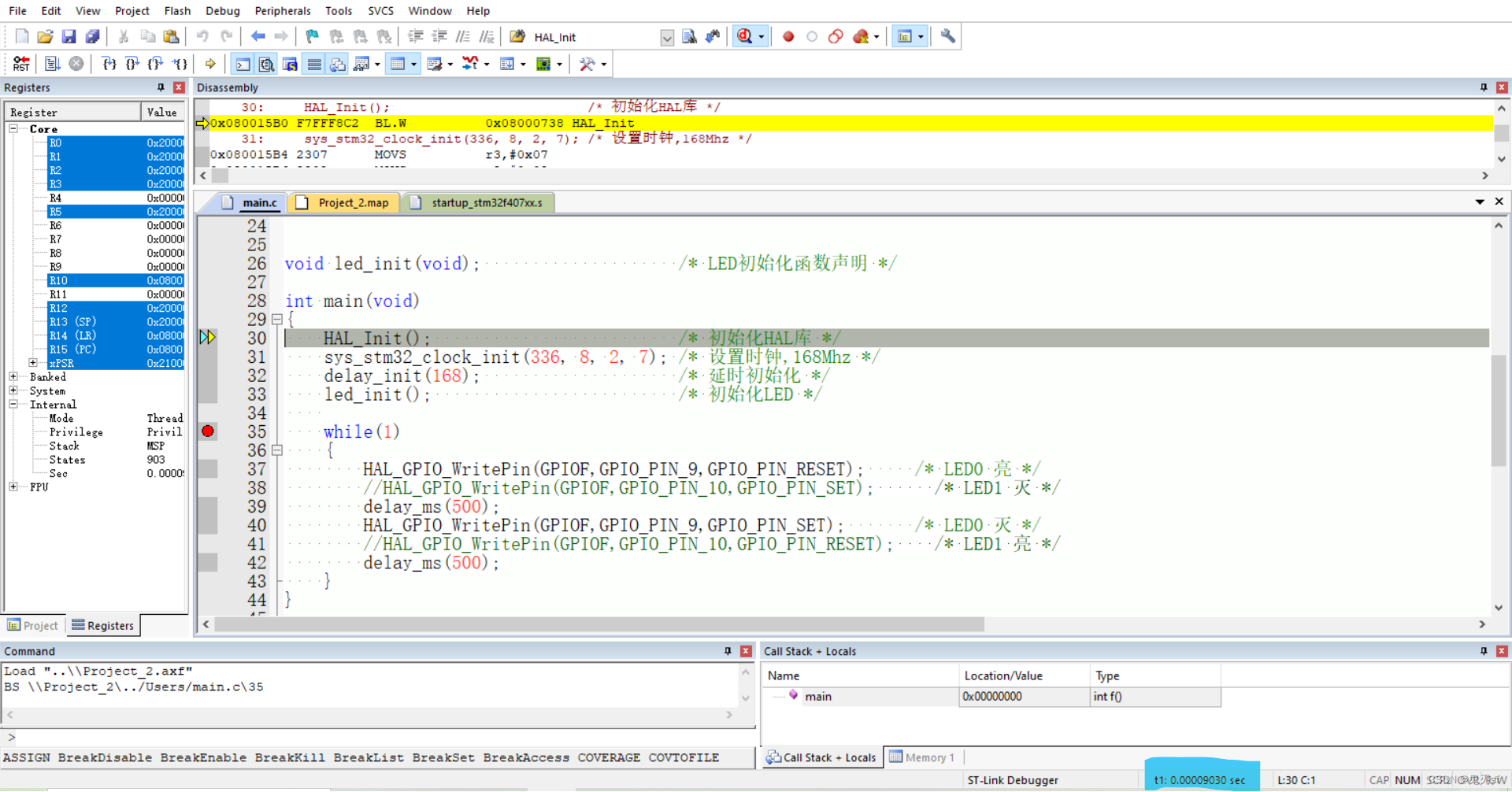Open the Memory Windows dropdown arrow

point(414,64)
